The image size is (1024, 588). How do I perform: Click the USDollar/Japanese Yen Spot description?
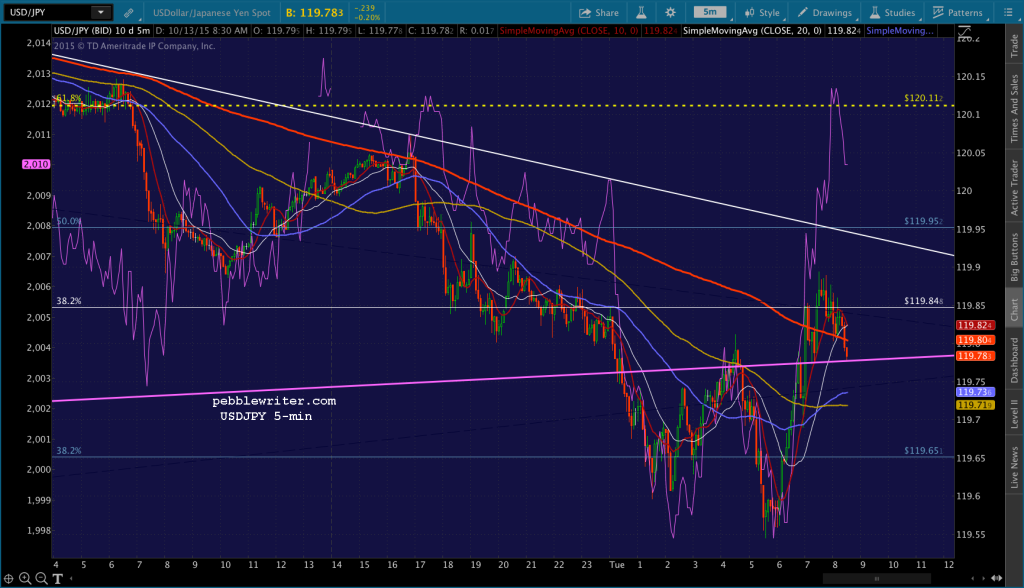pyautogui.click(x=212, y=12)
